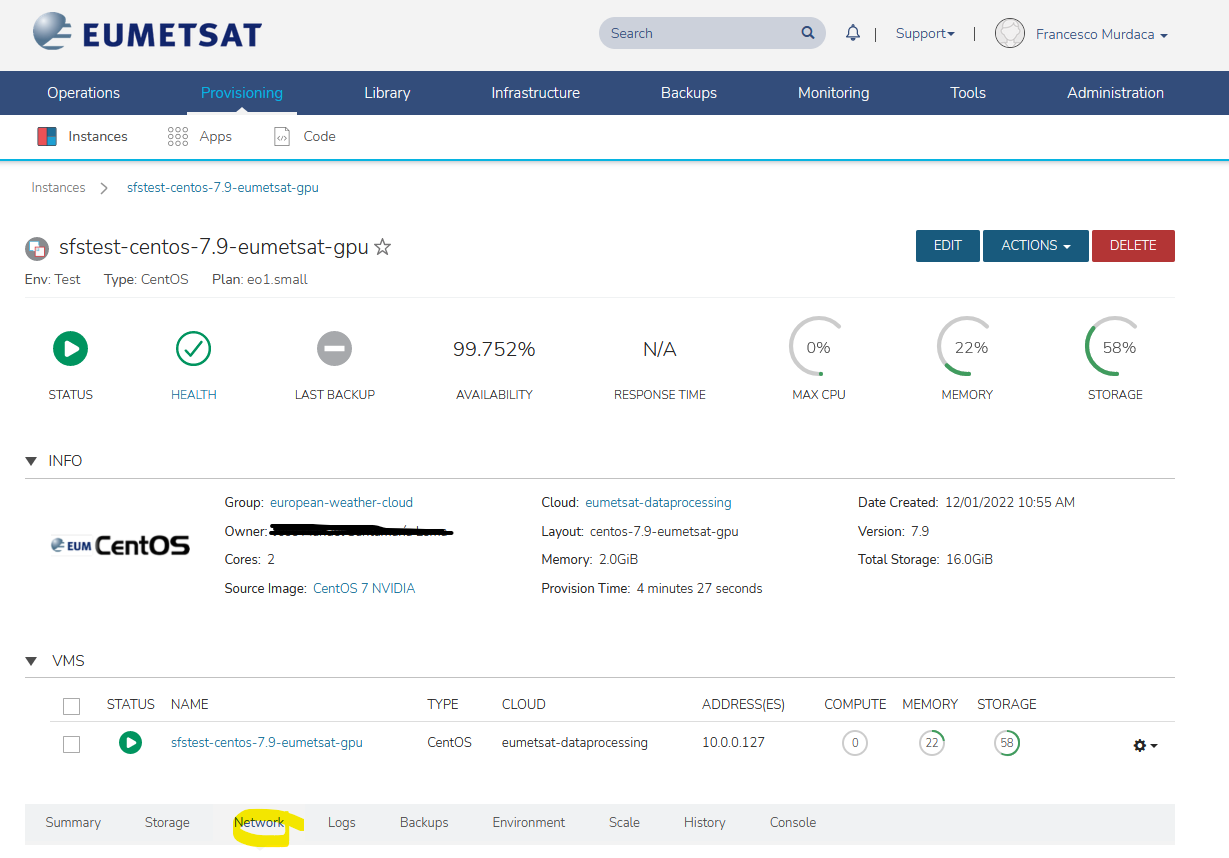
Task: Switch to the Backups tab below VMs
Action: pos(424,823)
